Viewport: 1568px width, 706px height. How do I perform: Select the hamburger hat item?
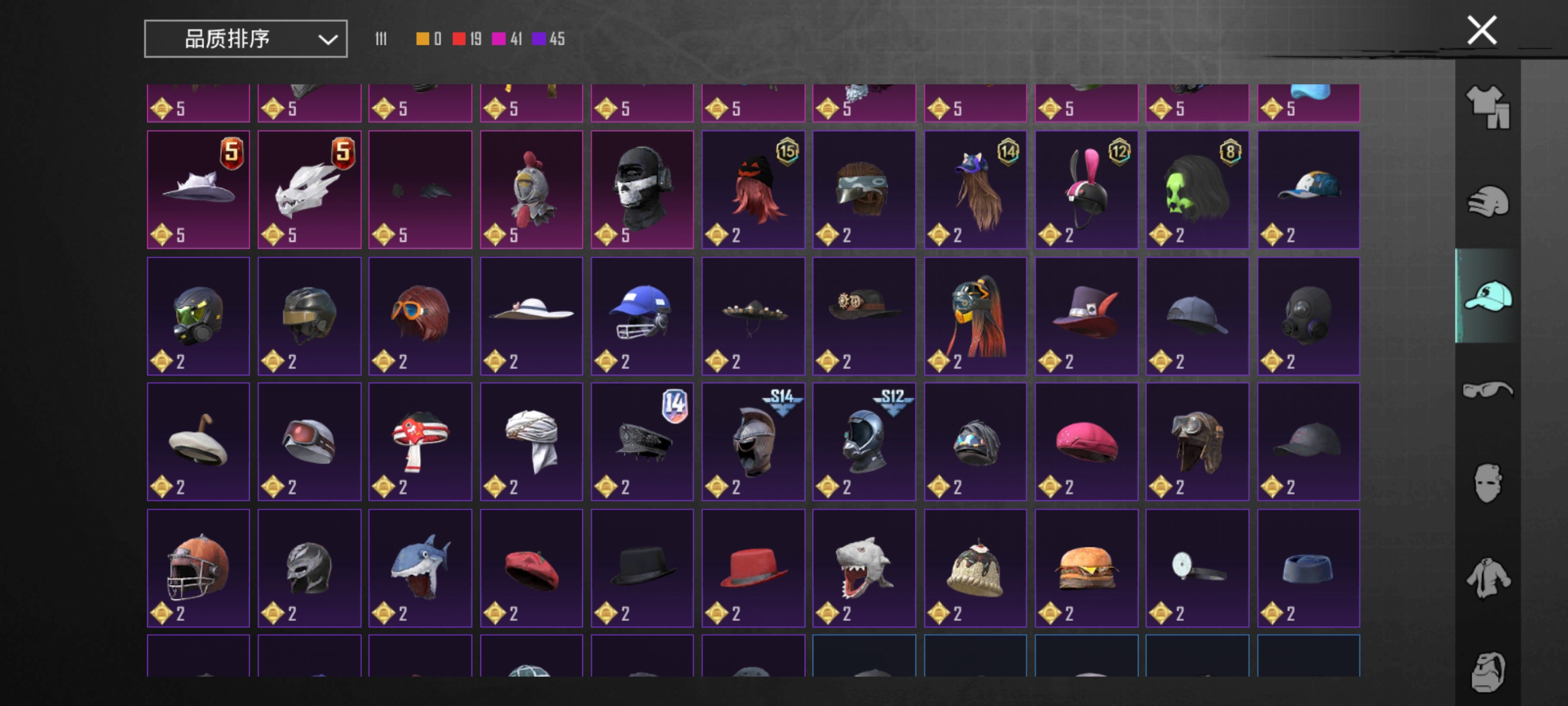click(x=1086, y=568)
